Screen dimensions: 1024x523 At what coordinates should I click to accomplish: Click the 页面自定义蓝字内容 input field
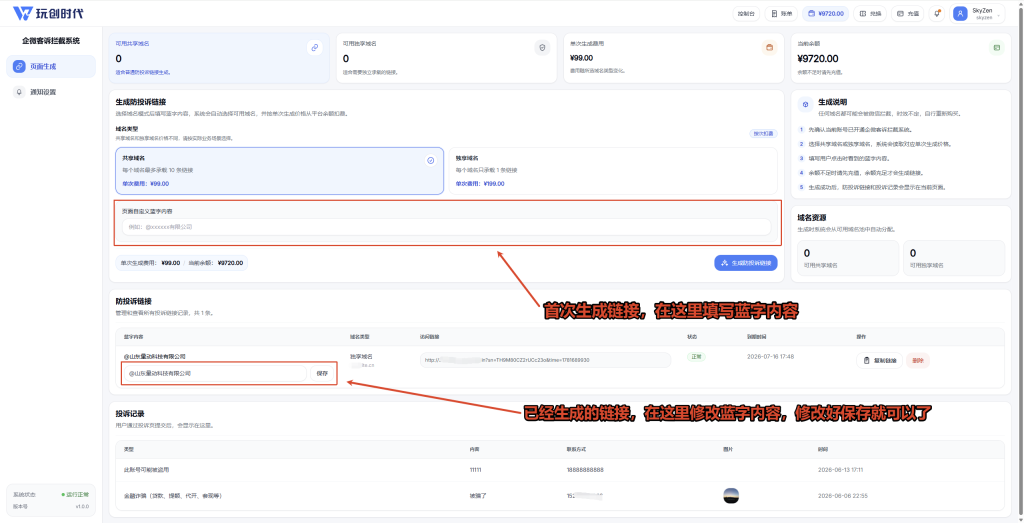point(446,227)
